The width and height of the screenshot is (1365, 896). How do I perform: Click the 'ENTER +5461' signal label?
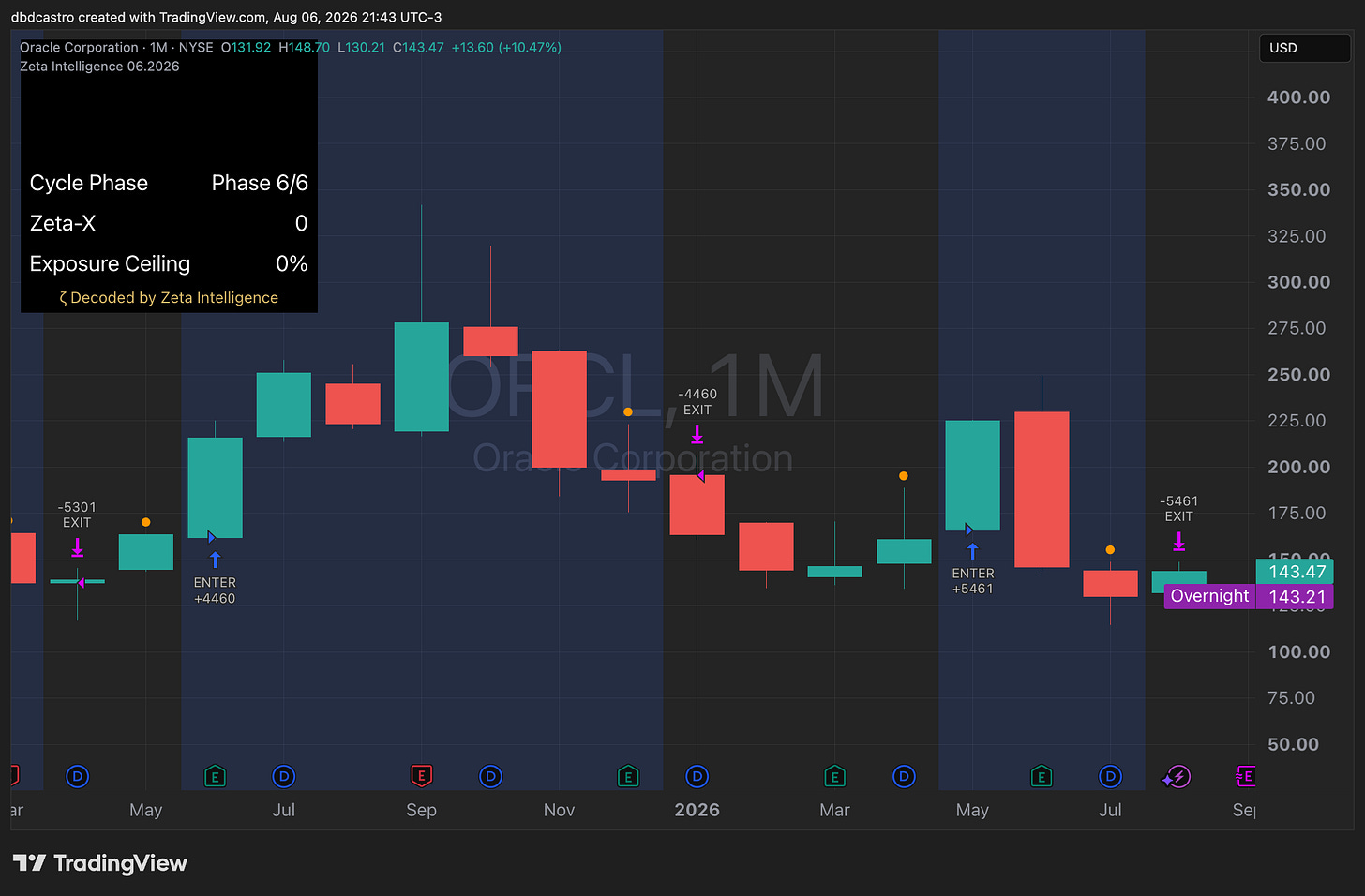click(972, 581)
